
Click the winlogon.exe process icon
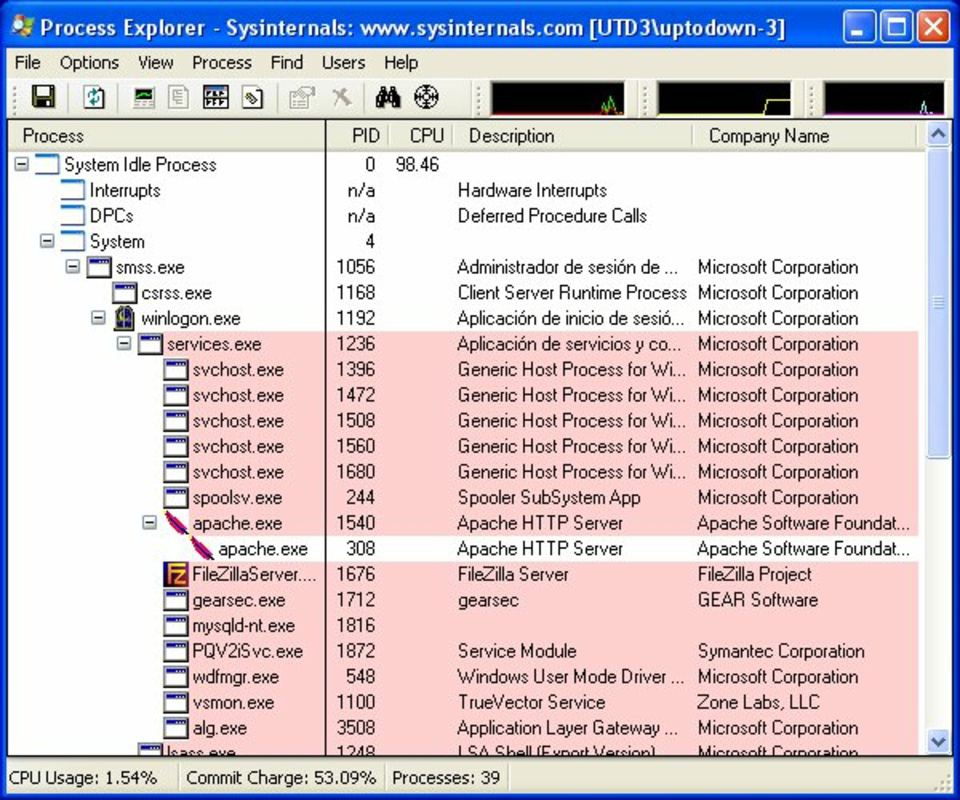coord(124,318)
